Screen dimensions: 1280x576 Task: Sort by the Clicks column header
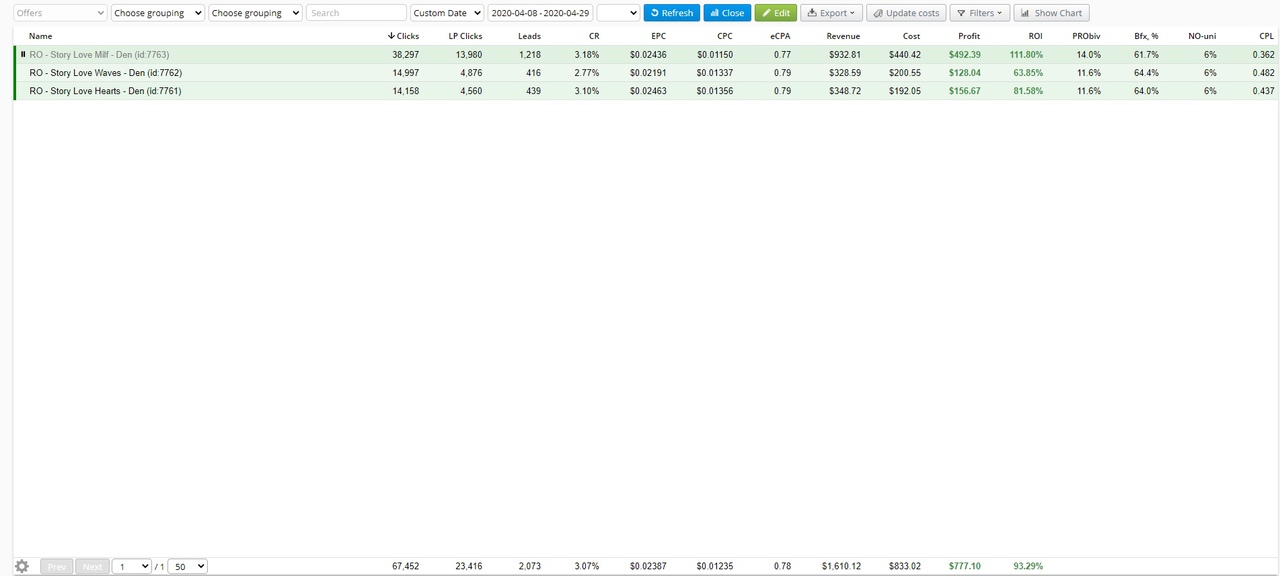(404, 36)
